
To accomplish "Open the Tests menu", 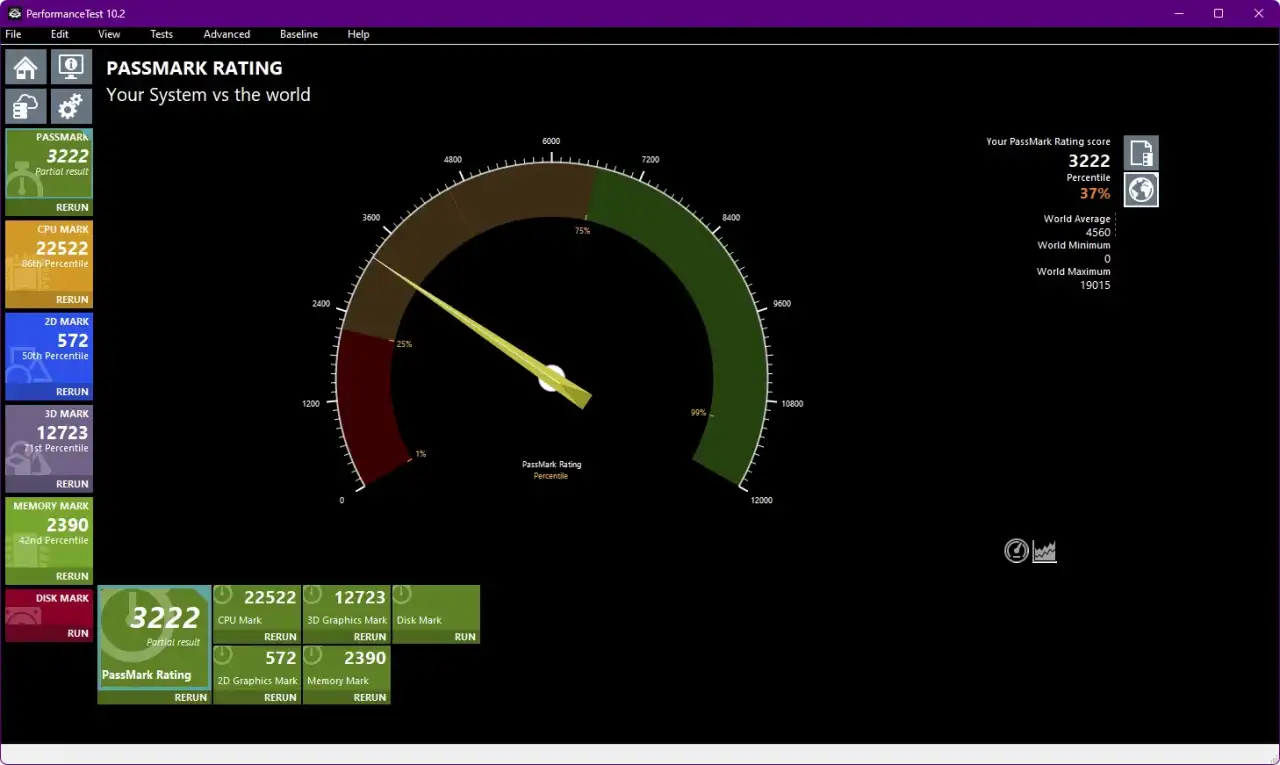I will click(x=161, y=34).
